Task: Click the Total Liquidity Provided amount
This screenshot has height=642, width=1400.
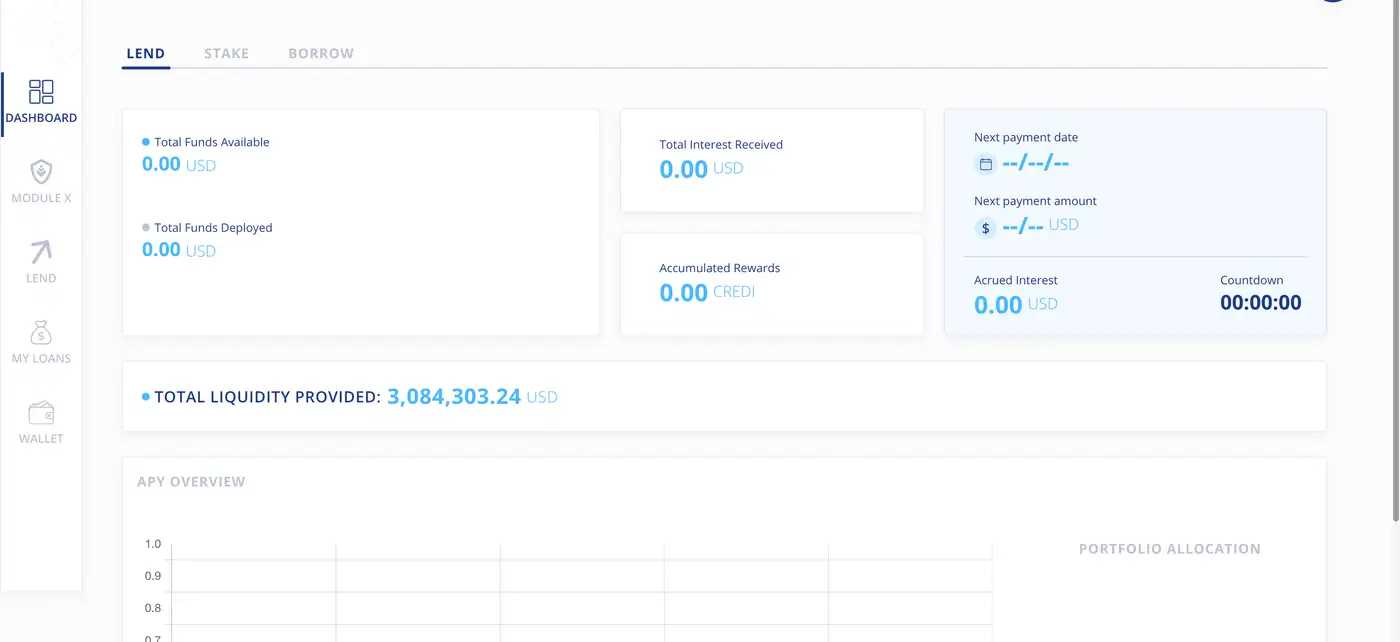Action: (454, 397)
